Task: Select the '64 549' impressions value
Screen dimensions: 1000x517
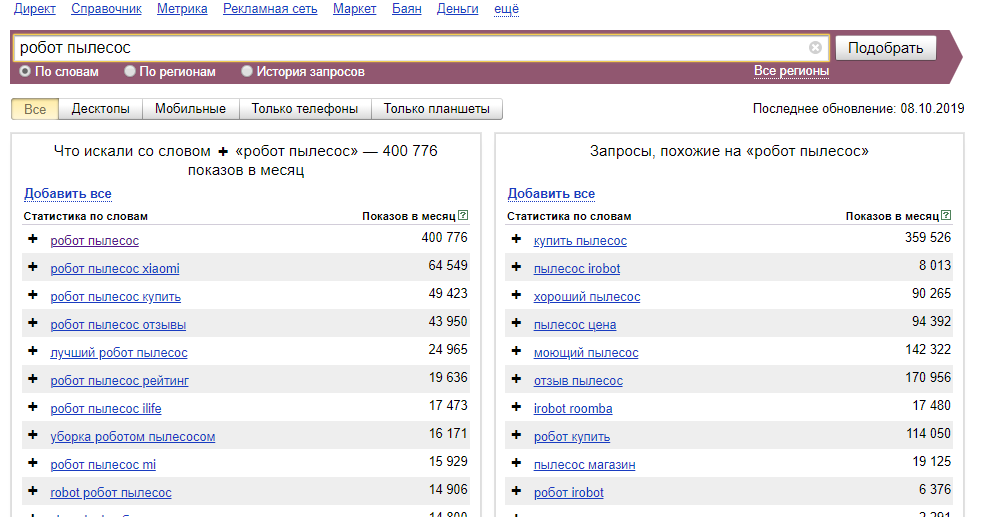Action: [x=448, y=265]
